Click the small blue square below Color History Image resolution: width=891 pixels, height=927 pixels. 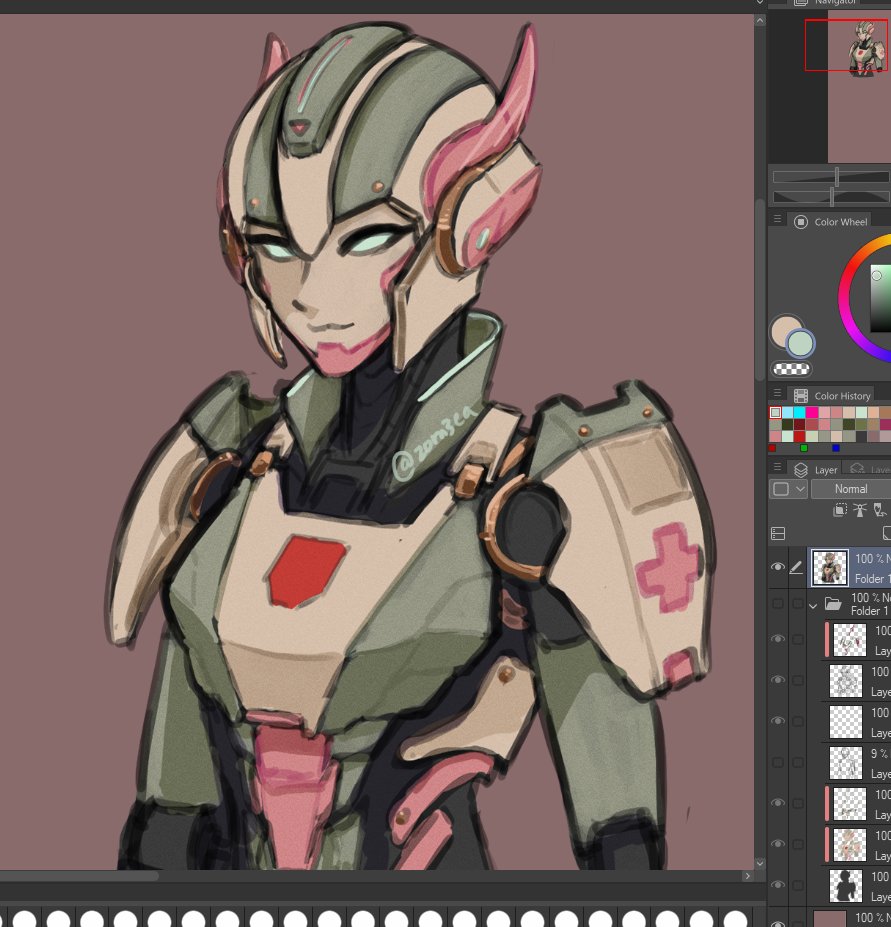835,448
